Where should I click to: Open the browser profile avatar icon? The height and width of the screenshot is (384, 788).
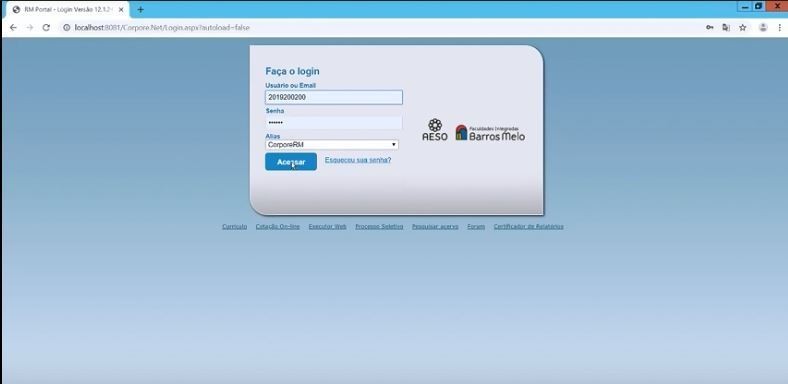(763, 28)
